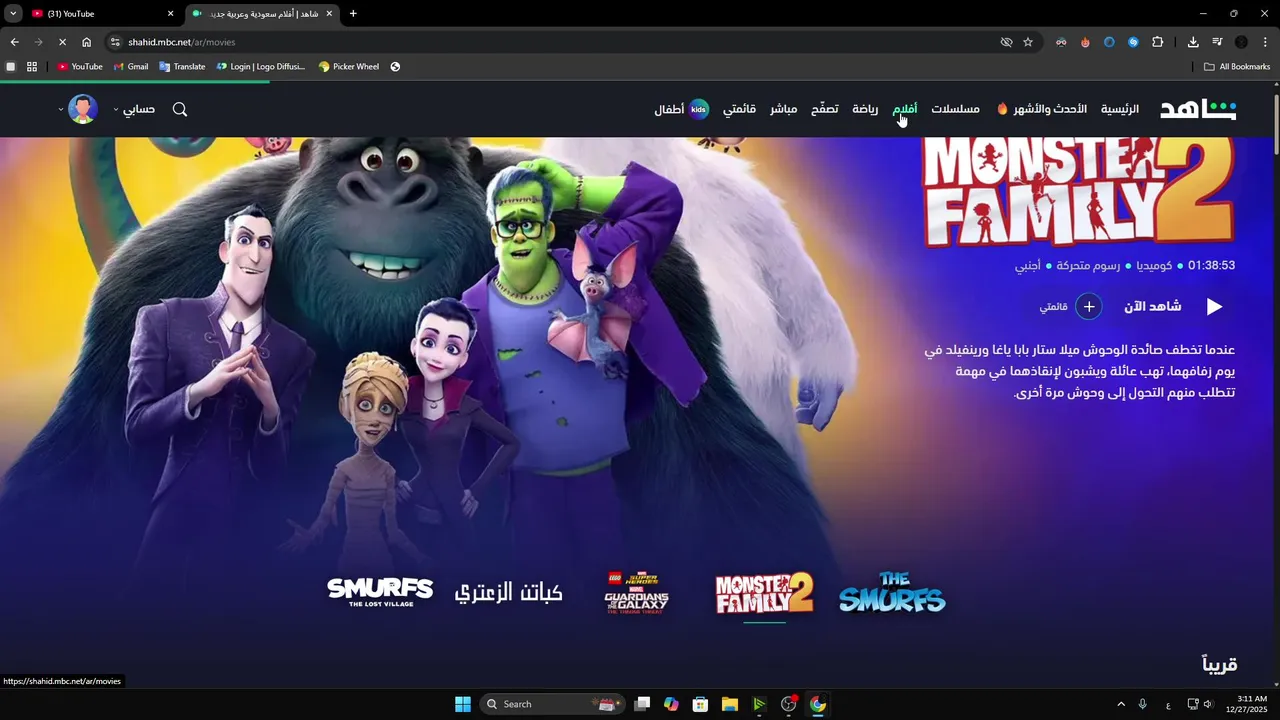
Task: Click the globe icon bookmark after Picker Wheel
Action: tap(395, 67)
